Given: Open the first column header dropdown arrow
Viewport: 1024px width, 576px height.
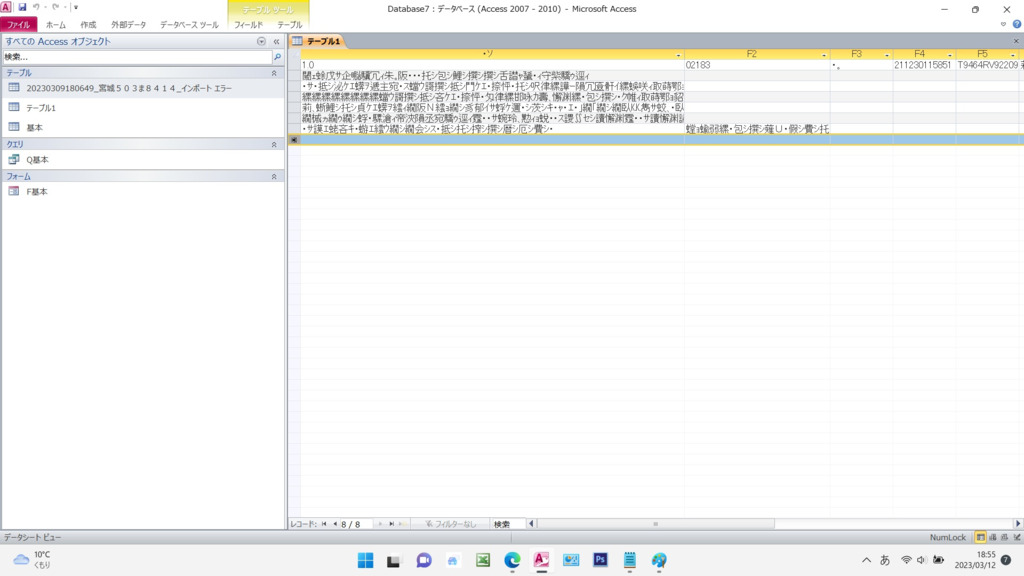Looking at the screenshot, I should pos(678,55).
